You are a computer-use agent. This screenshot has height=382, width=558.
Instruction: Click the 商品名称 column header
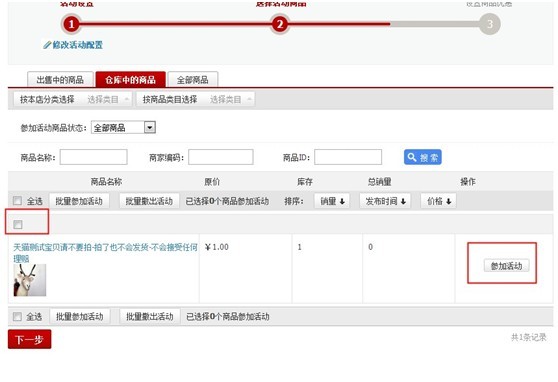coord(106,182)
